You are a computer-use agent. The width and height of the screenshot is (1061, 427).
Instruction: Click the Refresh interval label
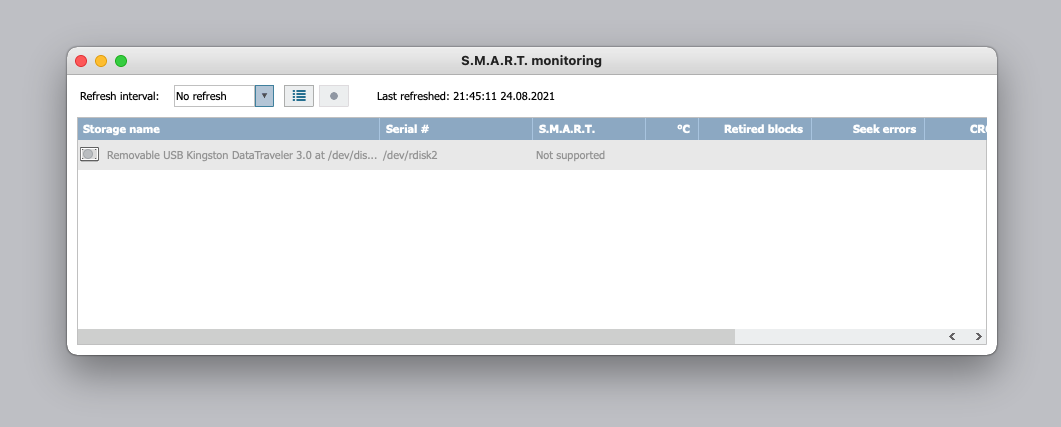[x=120, y=96]
